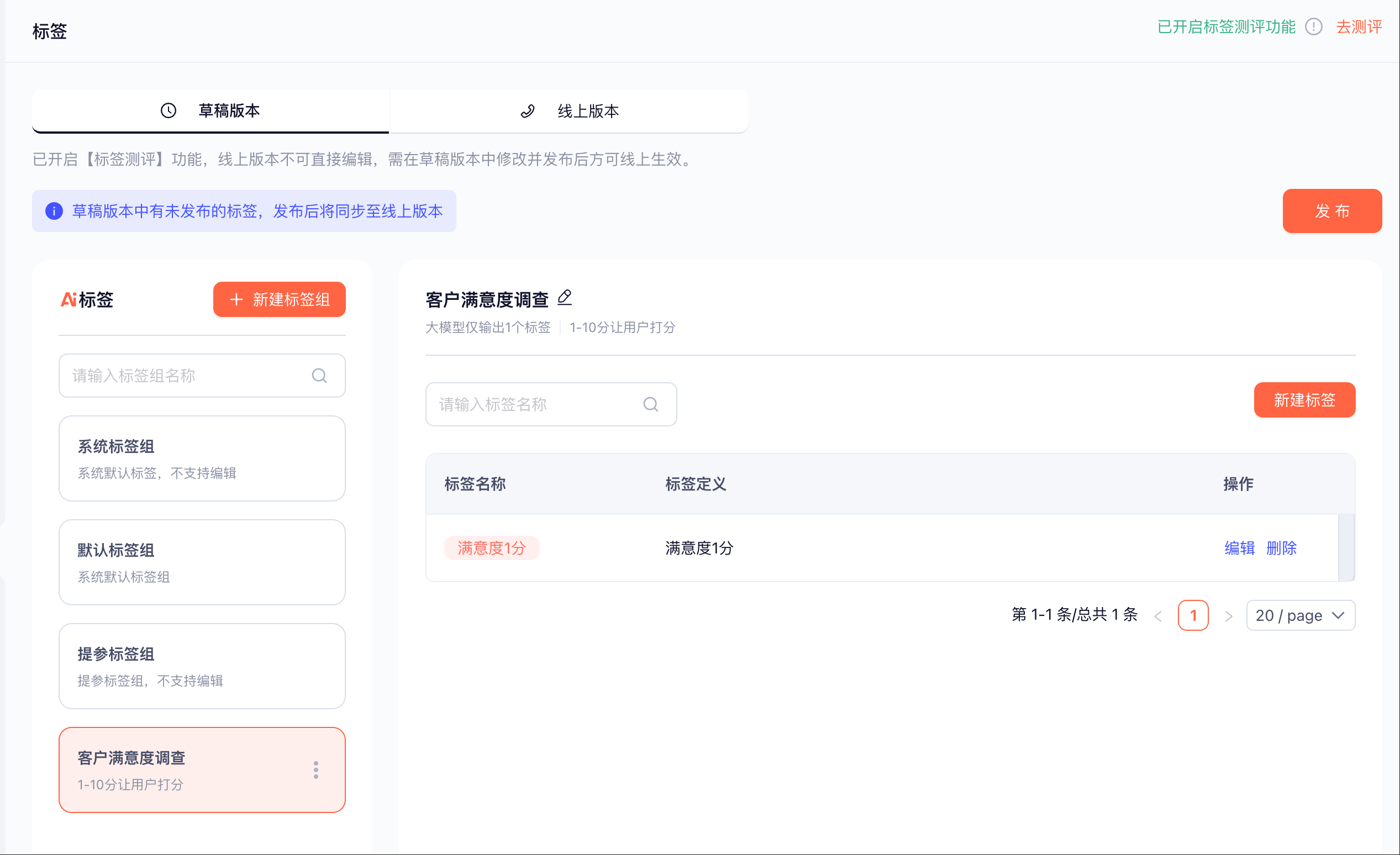
Task: Focus the 请输入标签名称 search field
Action: (551, 404)
